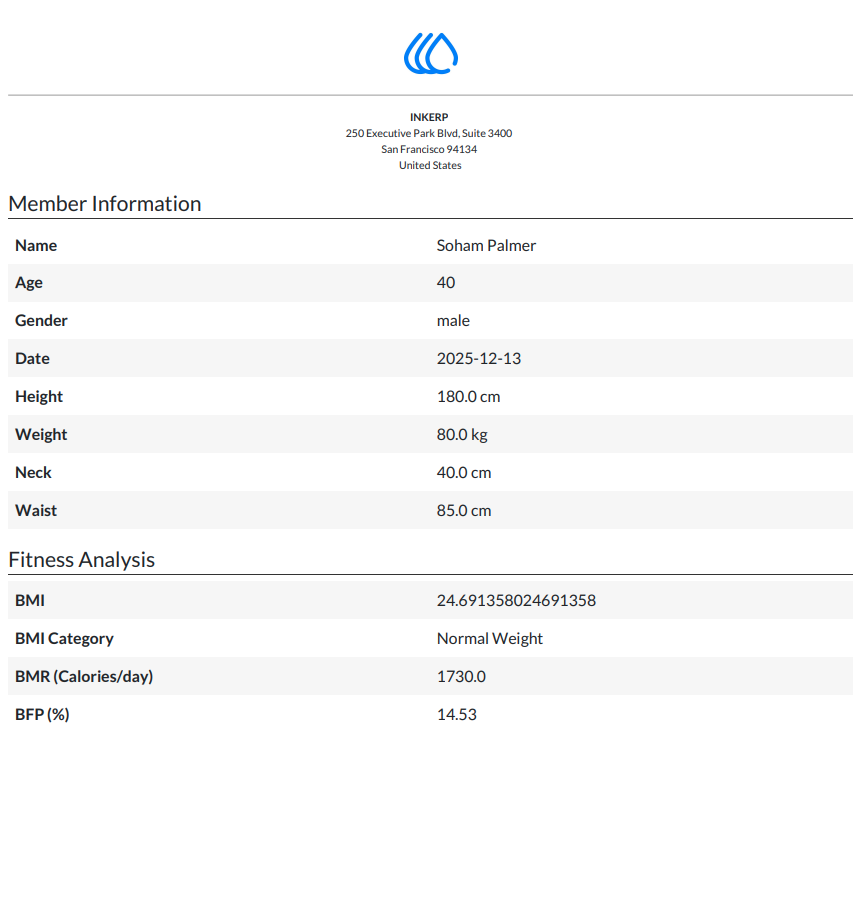Click the Normal Weight BMI category value

490,639
